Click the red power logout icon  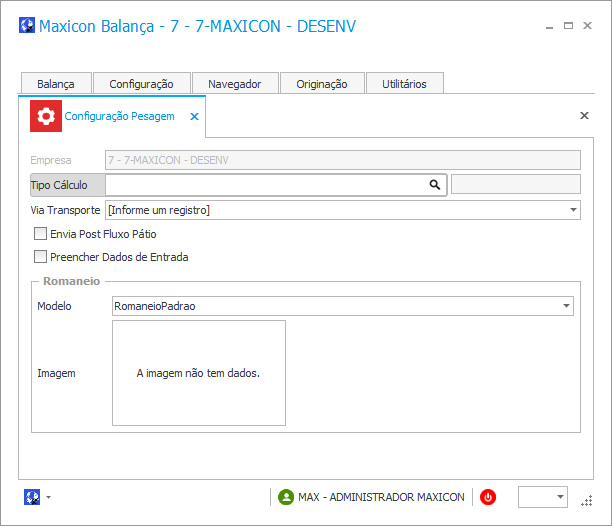click(488, 497)
